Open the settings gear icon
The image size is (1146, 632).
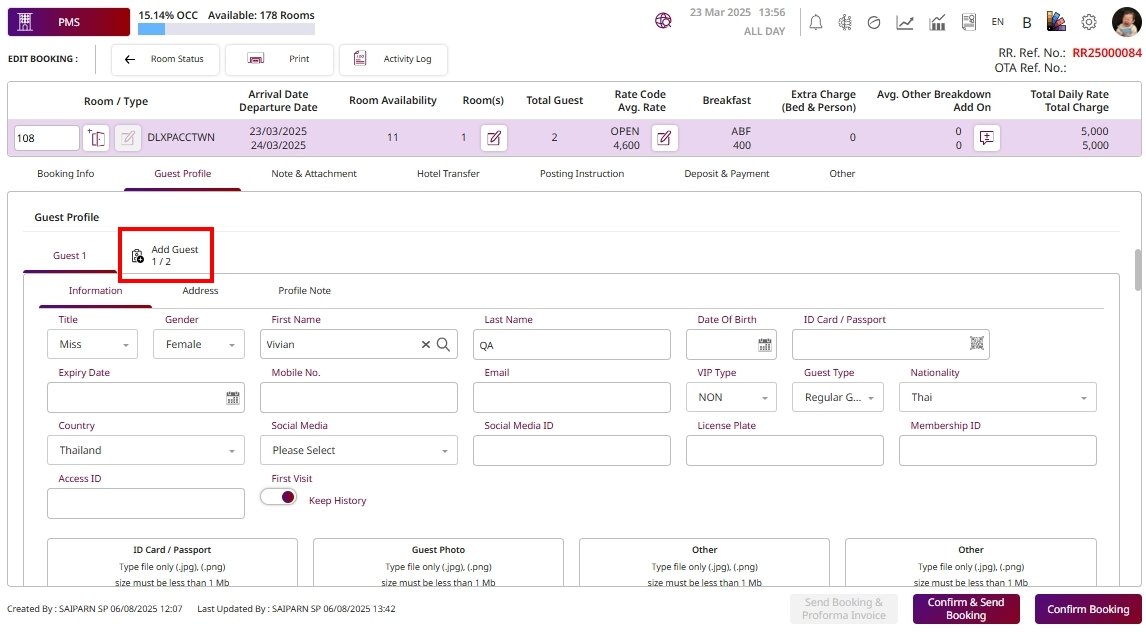(x=1089, y=22)
